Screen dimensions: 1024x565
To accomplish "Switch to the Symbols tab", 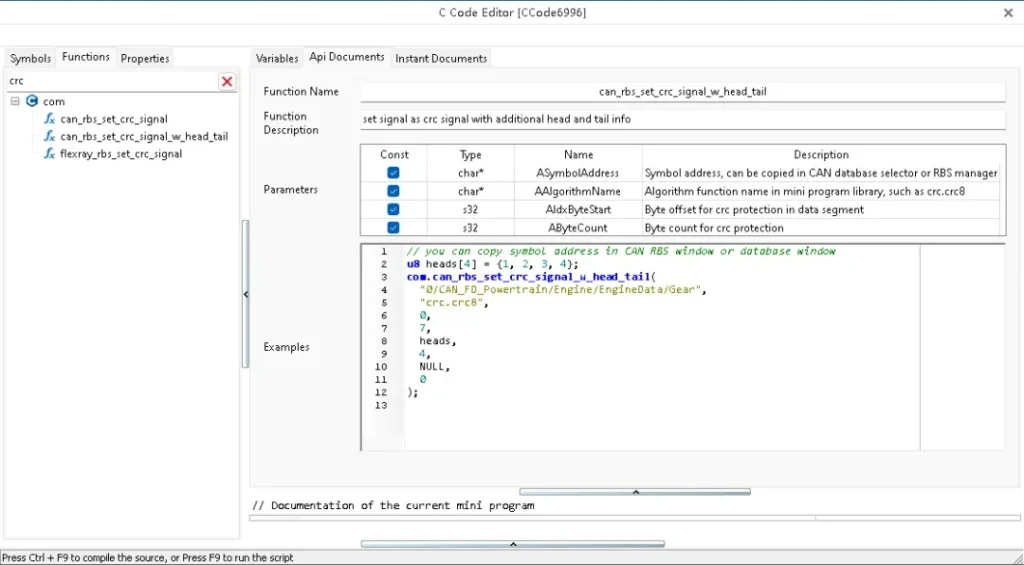I will coord(30,58).
